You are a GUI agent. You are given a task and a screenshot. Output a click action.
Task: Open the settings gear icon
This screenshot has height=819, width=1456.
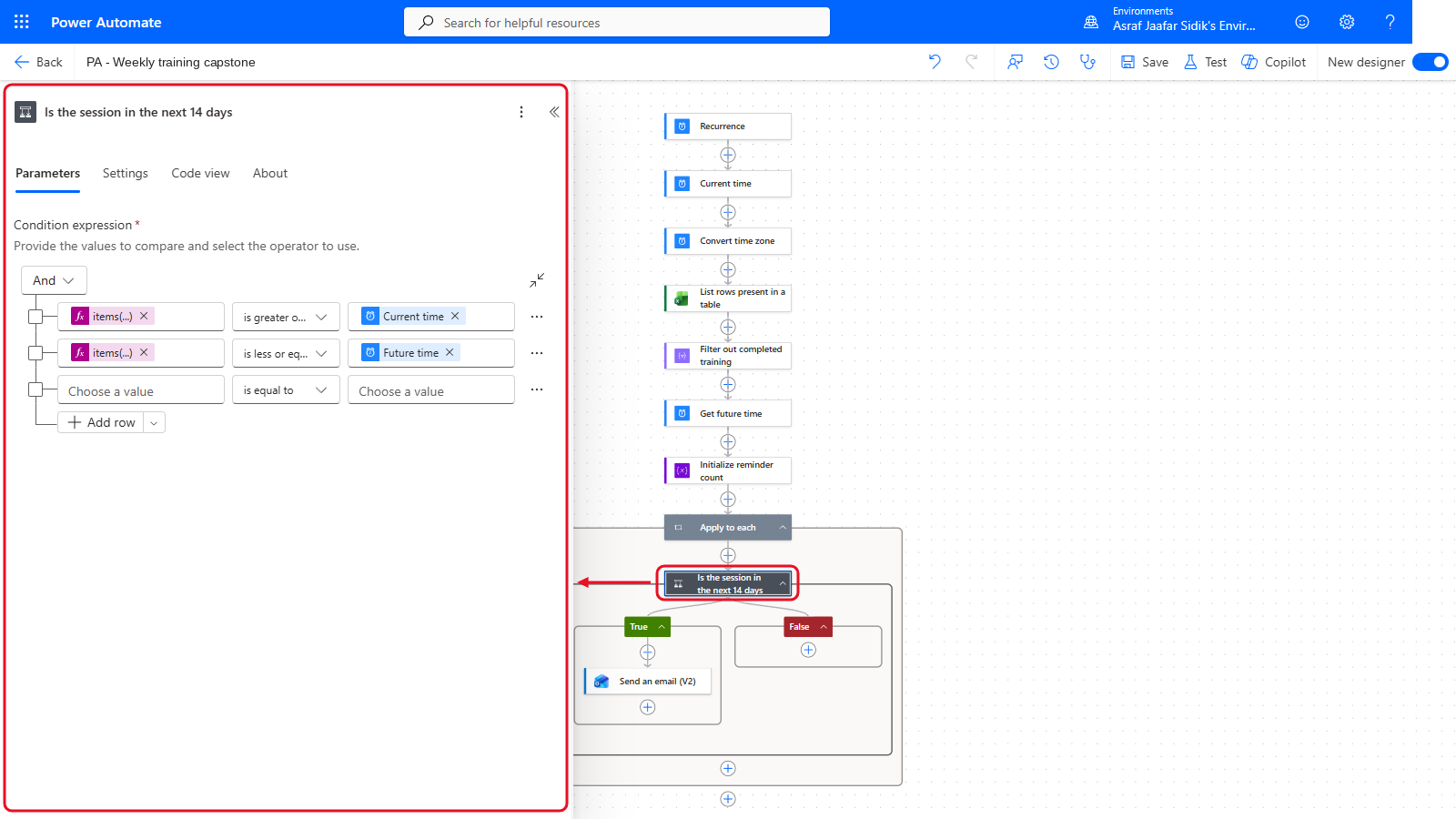coord(1347,22)
